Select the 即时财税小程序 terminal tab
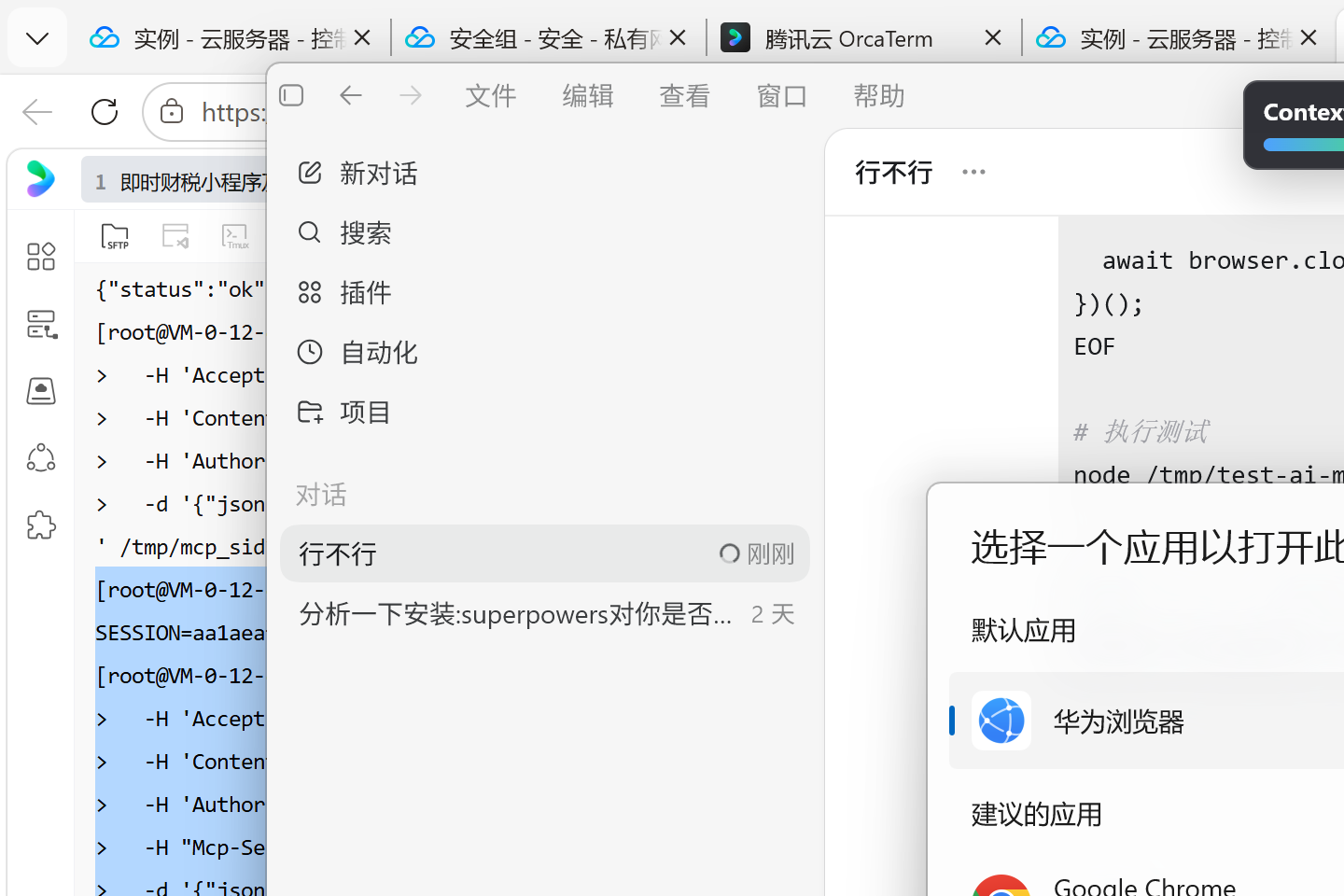Viewport: 1344px width, 896px height. [x=175, y=181]
